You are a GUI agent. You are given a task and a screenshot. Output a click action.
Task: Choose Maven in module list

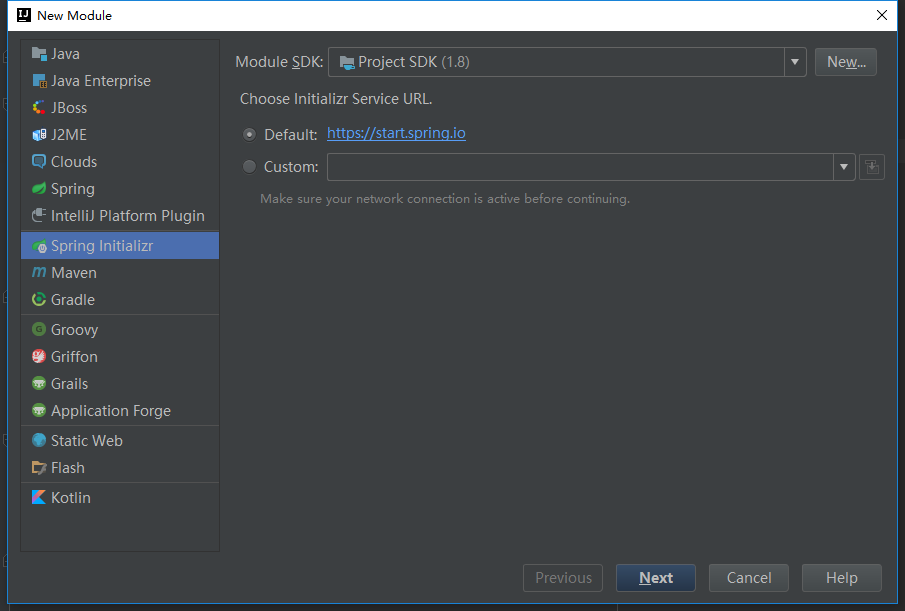120,272
